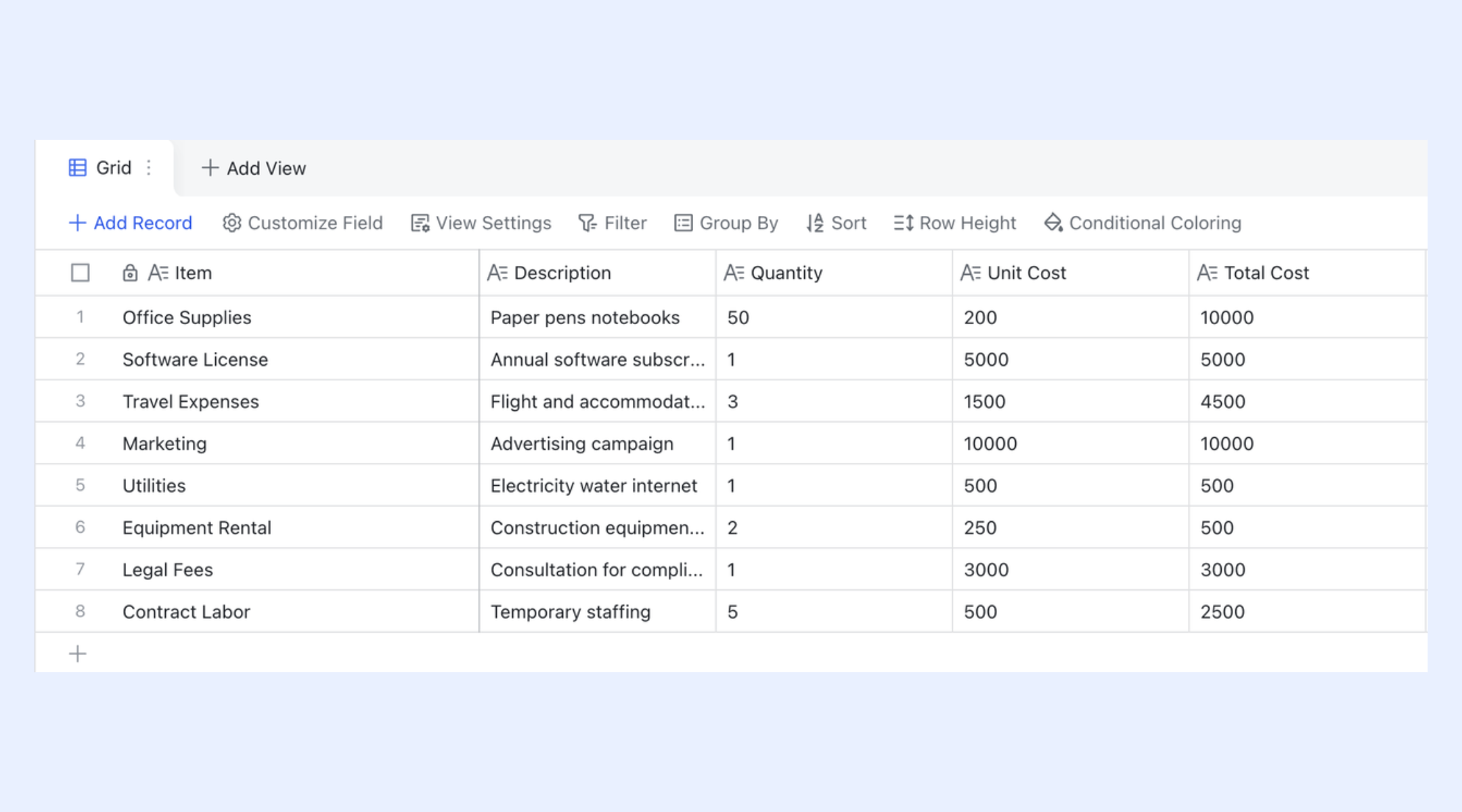
Task: Click row number 8 for Contract Labor
Action: 81,612
